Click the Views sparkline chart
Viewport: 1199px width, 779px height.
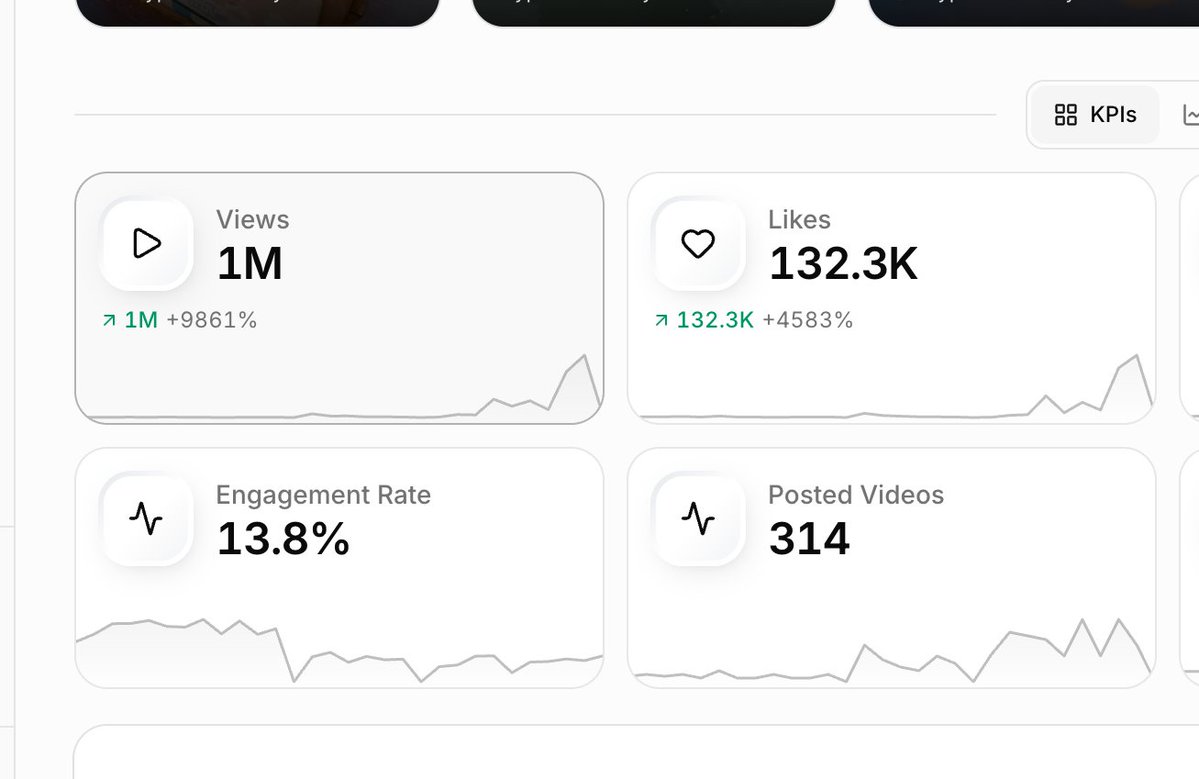pyautogui.click(x=340, y=388)
